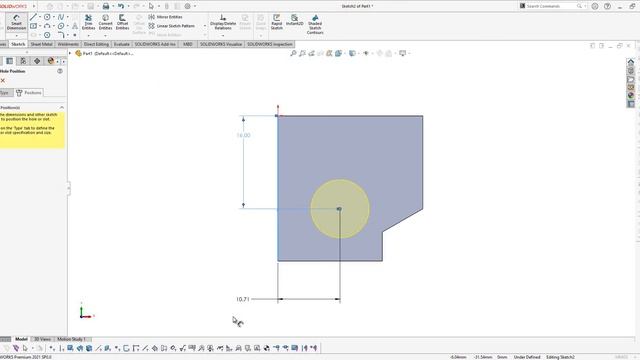Expand the Smart Dimension dropdown arrow

tap(16, 36)
